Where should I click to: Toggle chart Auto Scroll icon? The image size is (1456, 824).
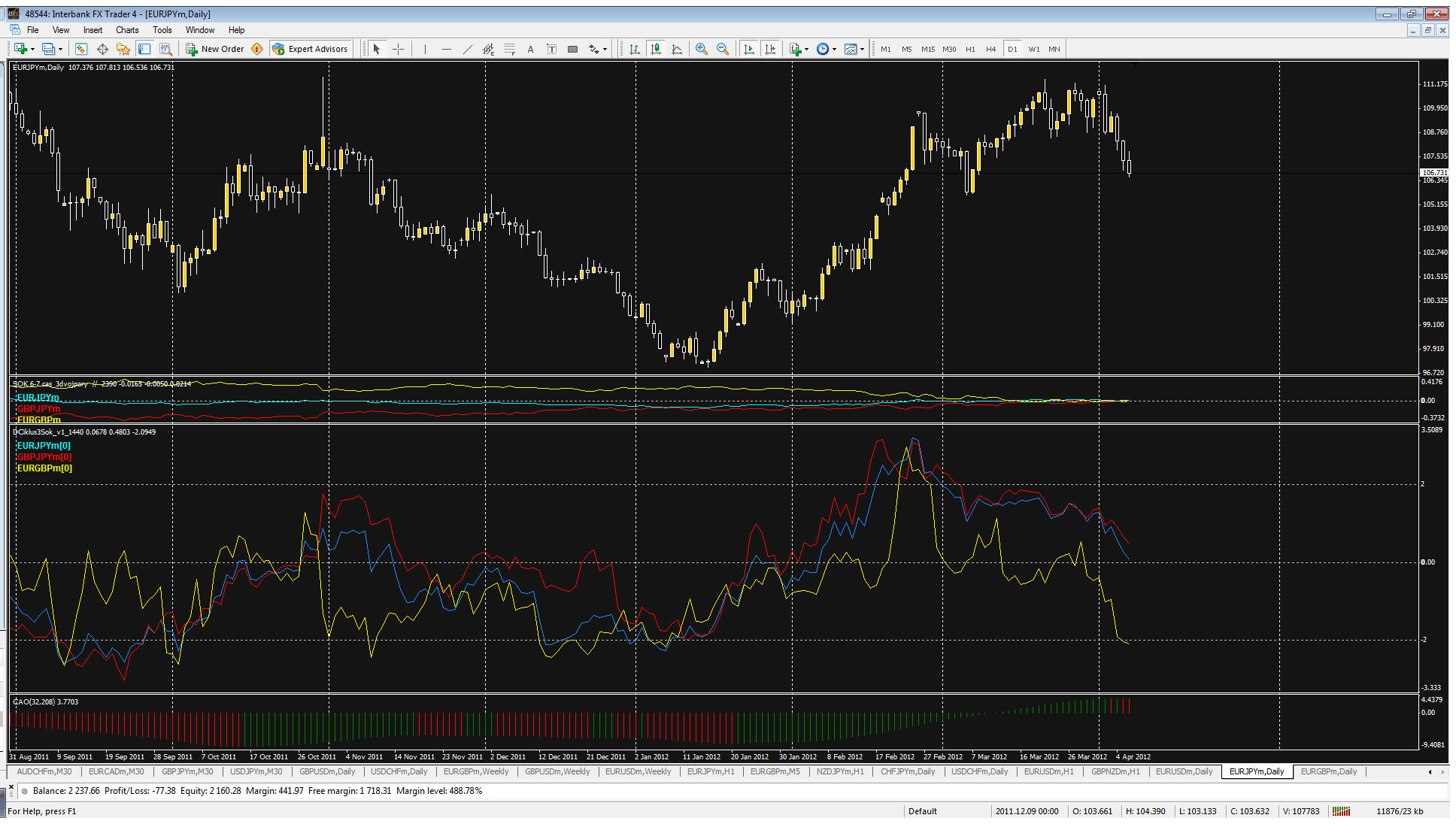tap(748, 49)
